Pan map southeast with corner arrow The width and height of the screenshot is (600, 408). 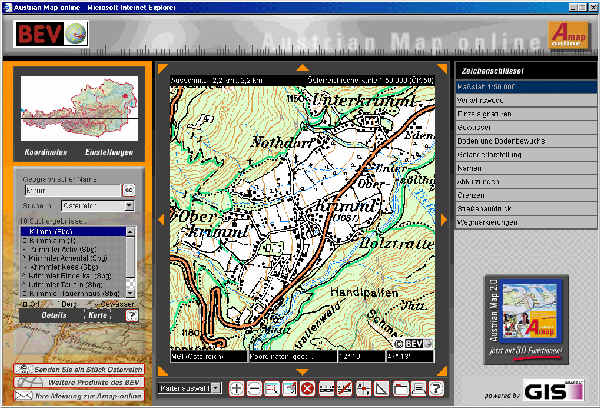pyautogui.click(x=442, y=371)
